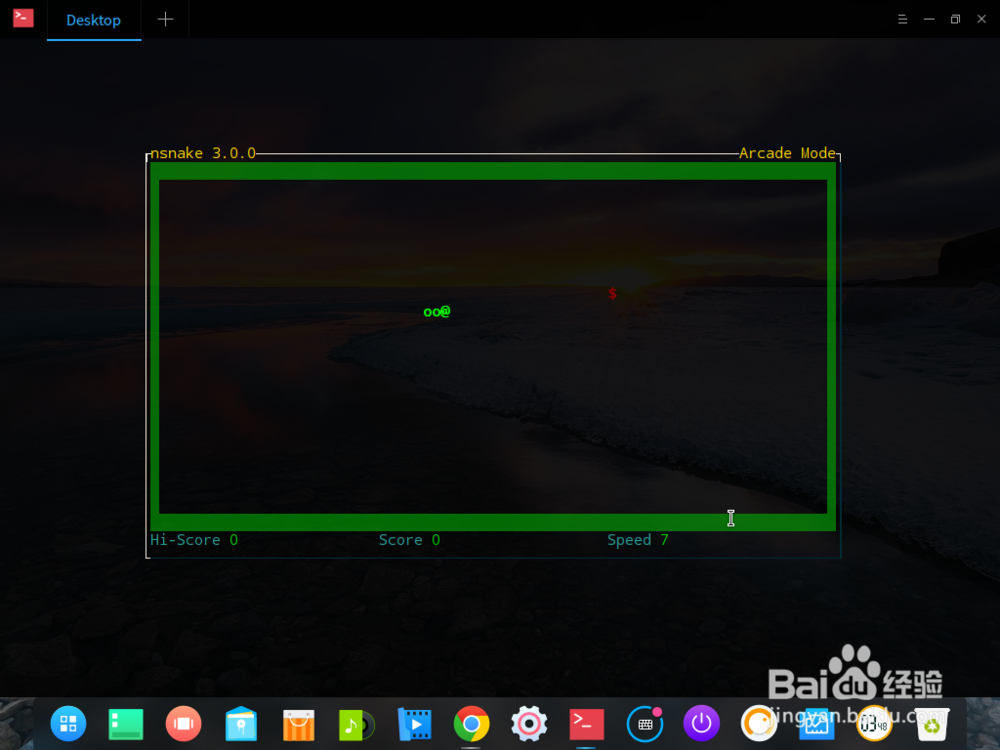Click the dock clock showing the time

pos(874,724)
